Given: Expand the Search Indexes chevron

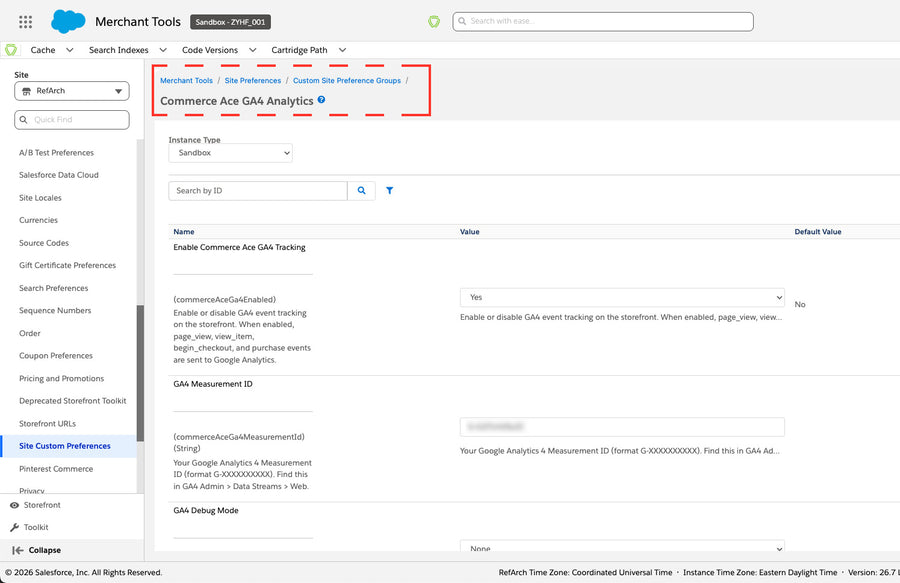Looking at the screenshot, I should click(x=163, y=50).
